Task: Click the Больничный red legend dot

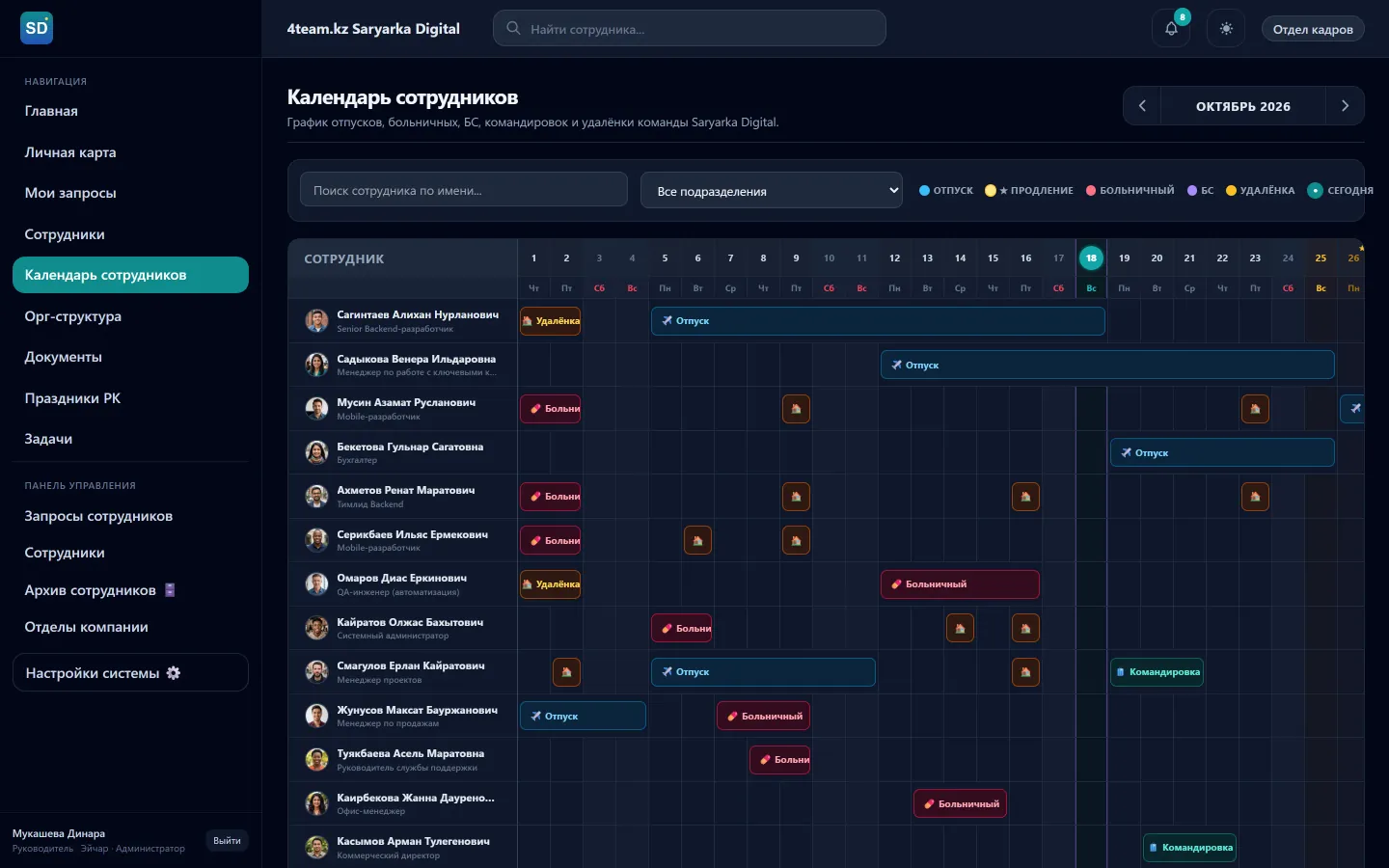Action: 1091,191
